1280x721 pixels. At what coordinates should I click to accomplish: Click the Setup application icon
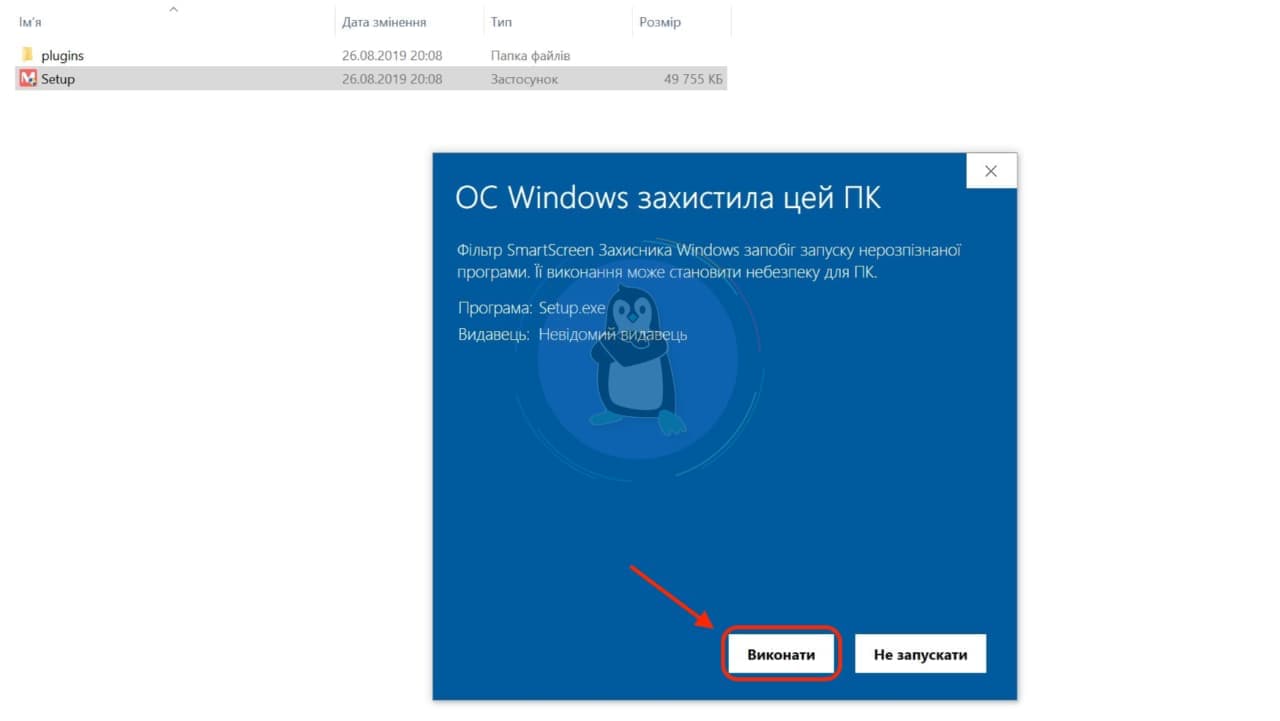pyautogui.click(x=28, y=79)
